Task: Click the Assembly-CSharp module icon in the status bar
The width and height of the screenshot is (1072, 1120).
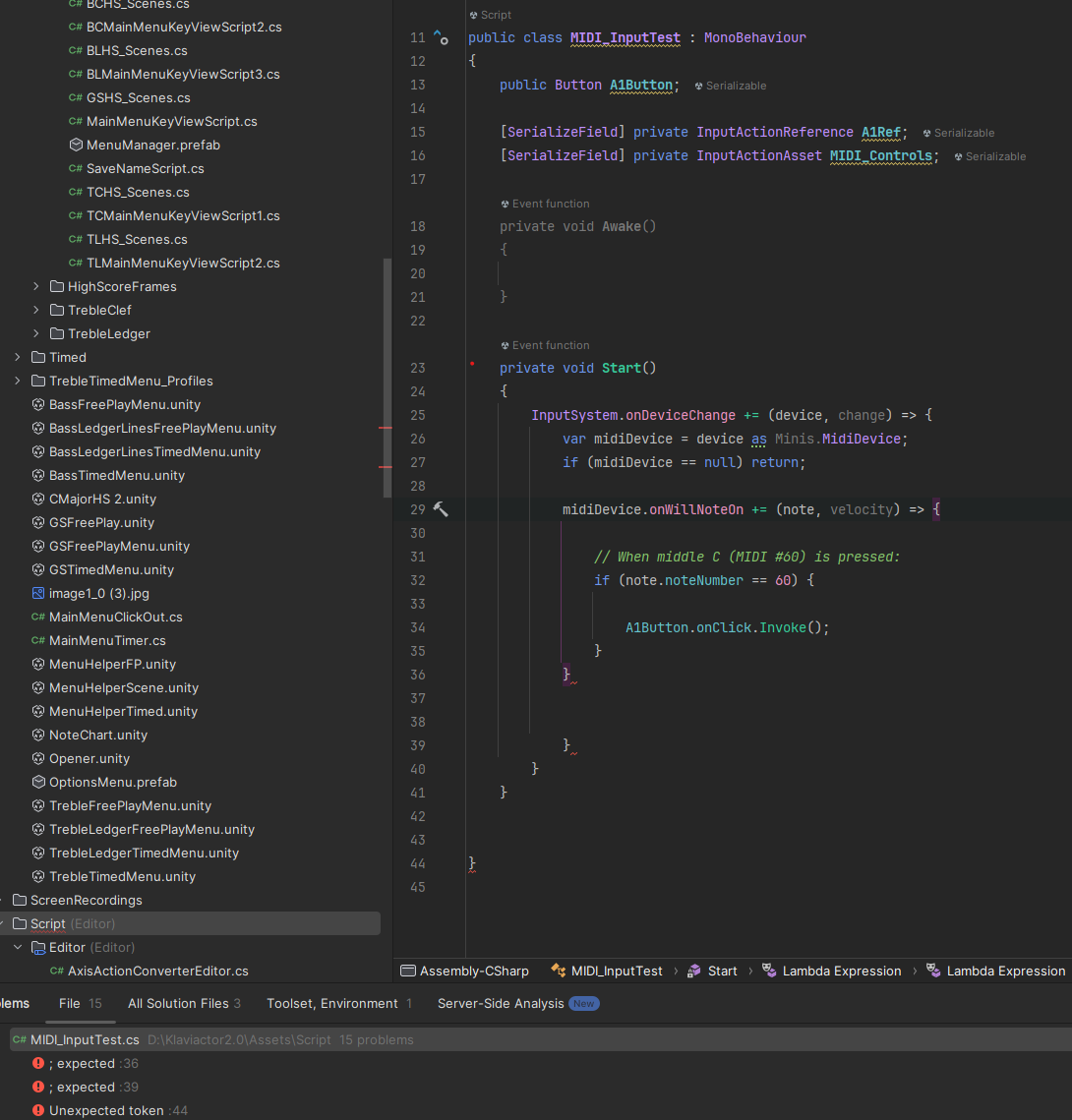Action: [406, 970]
